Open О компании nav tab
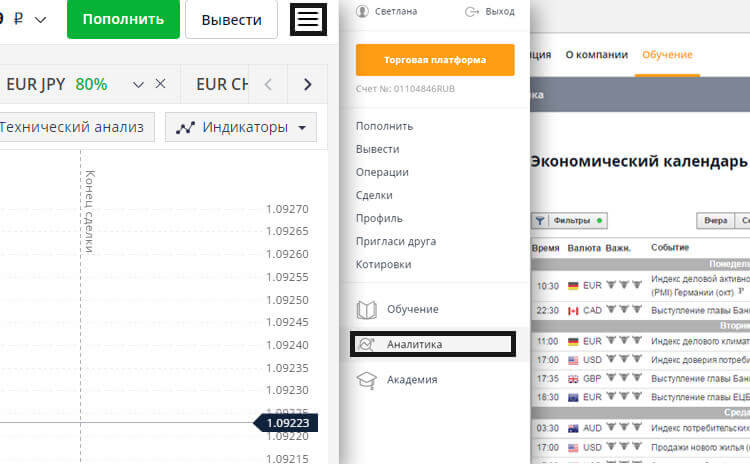Image resolution: width=750 pixels, height=464 pixels. pos(596,55)
